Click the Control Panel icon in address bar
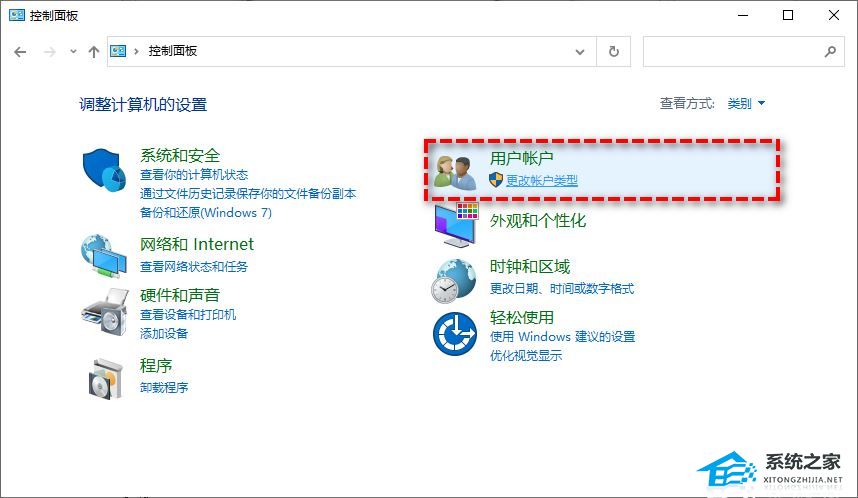Image resolution: width=858 pixels, height=498 pixels. pyautogui.click(x=118, y=51)
